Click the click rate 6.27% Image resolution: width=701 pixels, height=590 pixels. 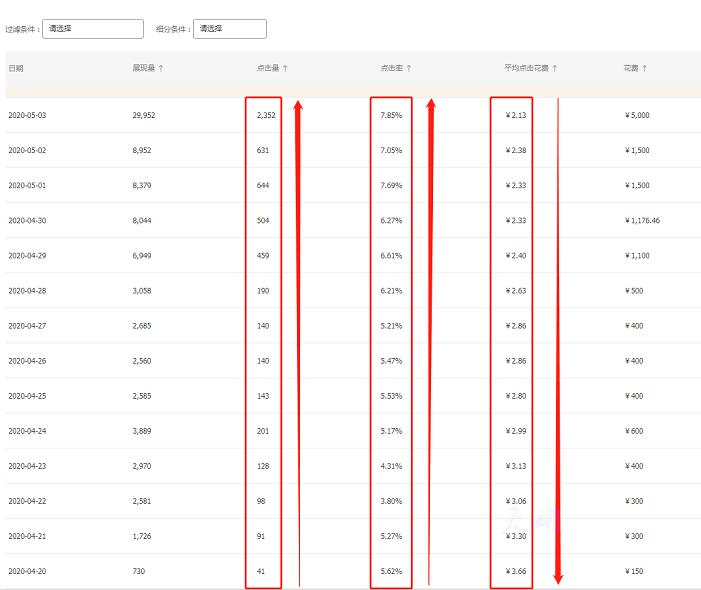pos(391,220)
